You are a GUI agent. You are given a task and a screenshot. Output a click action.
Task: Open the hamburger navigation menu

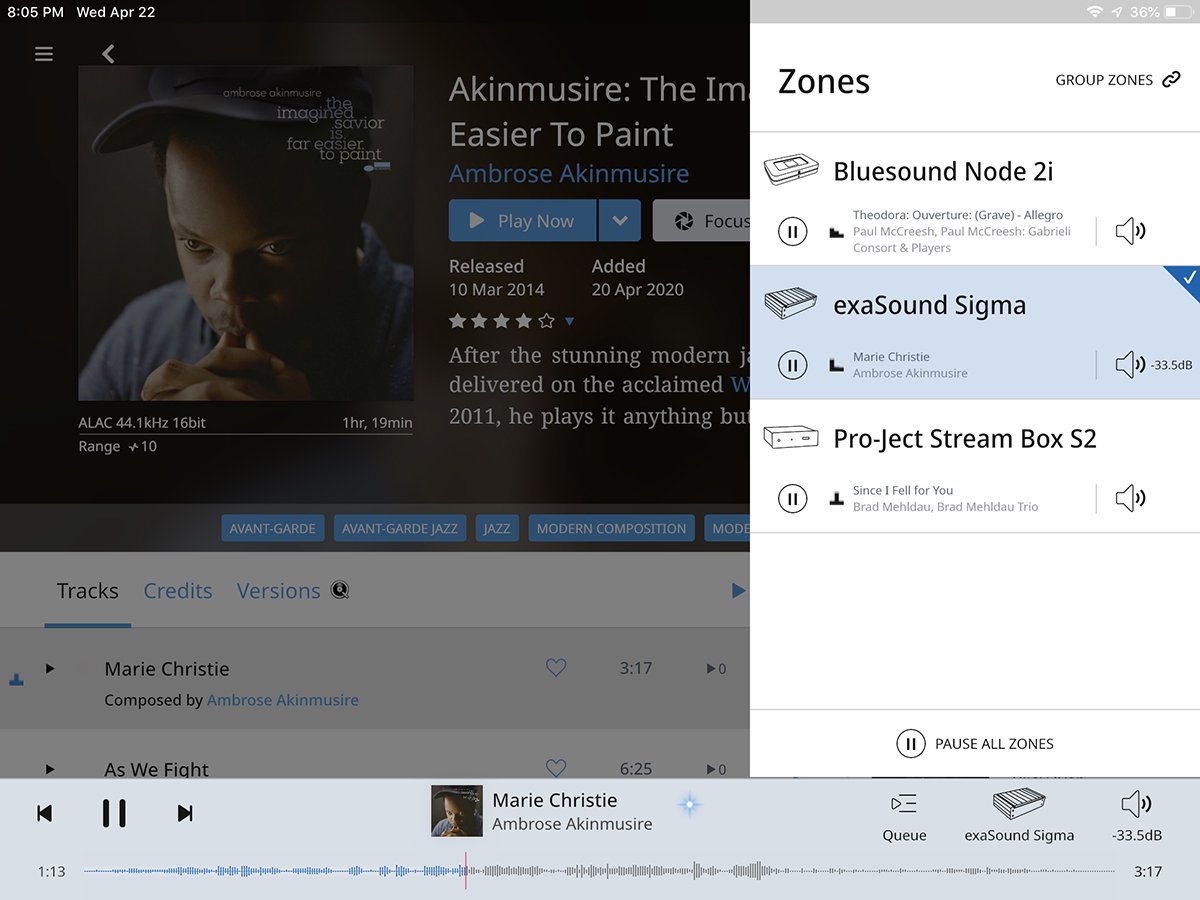[x=44, y=54]
